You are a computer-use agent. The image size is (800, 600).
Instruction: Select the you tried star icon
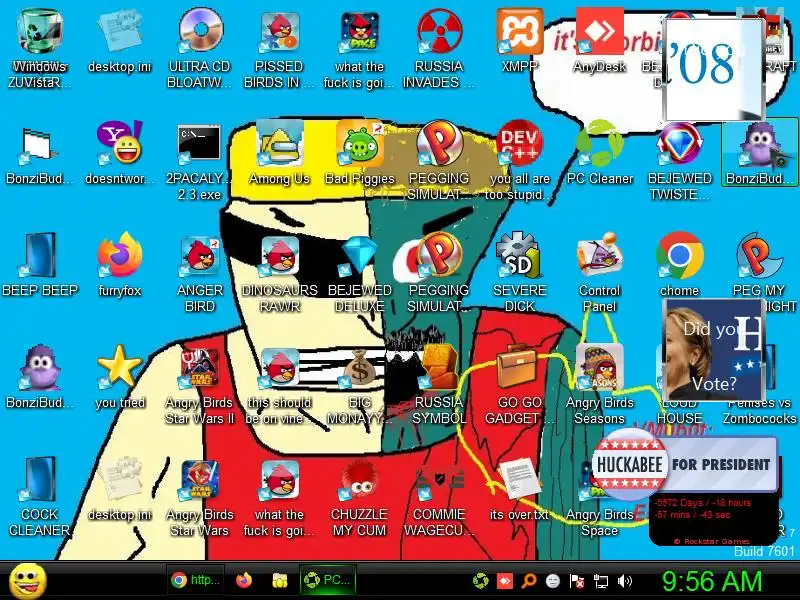[120, 367]
